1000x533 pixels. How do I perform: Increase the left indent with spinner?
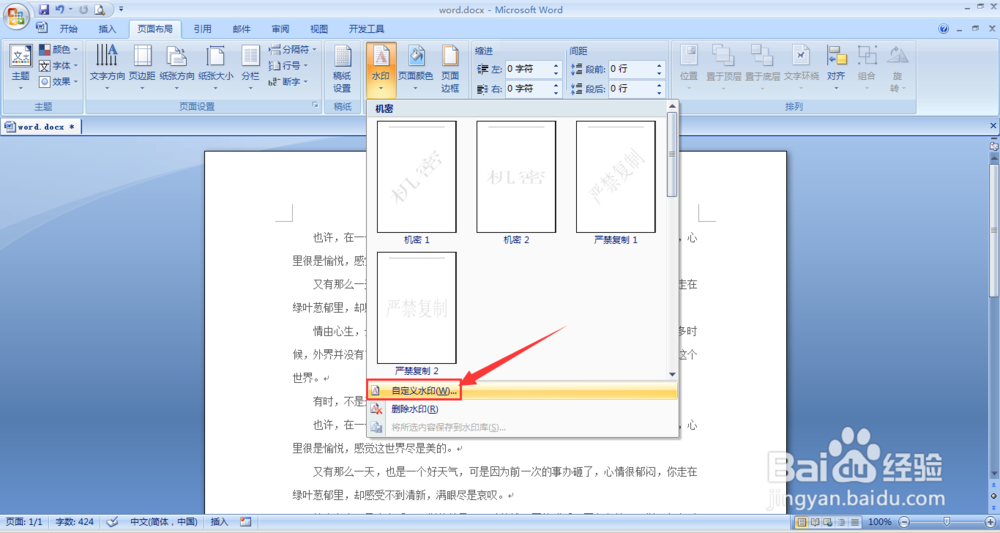pos(556,66)
